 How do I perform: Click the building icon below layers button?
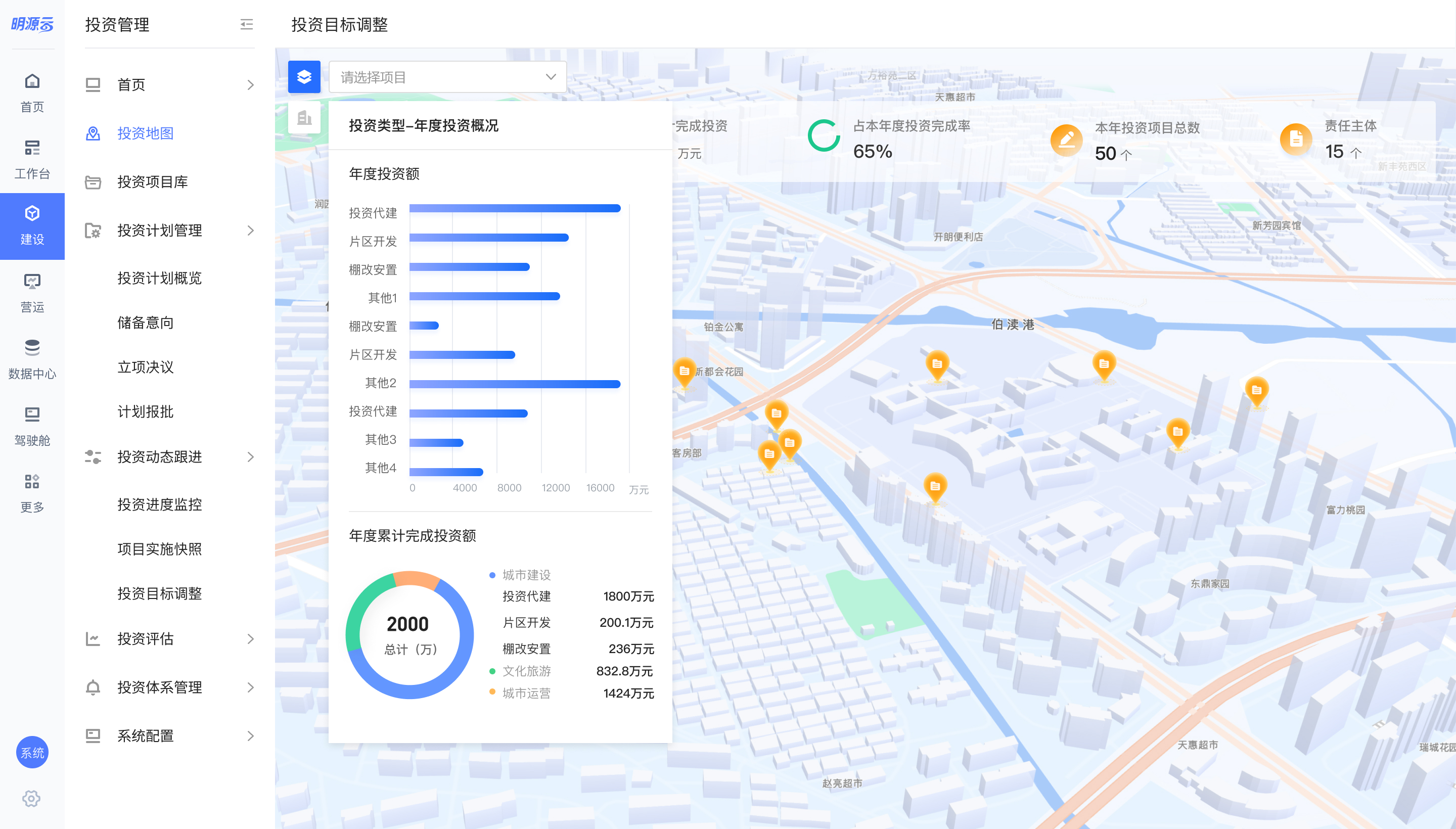point(304,118)
